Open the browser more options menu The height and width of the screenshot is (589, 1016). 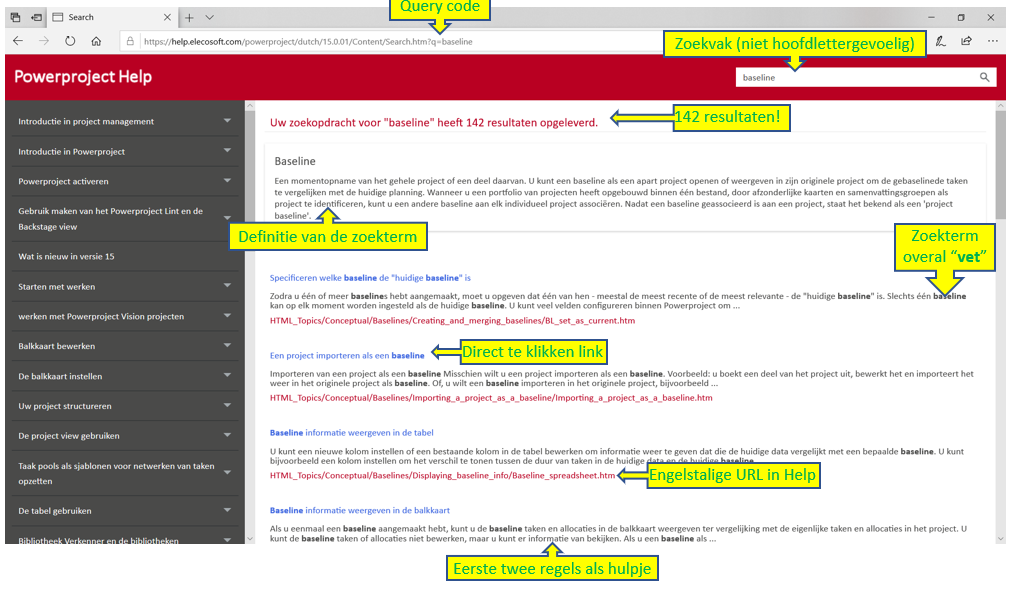tap(993, 41)
